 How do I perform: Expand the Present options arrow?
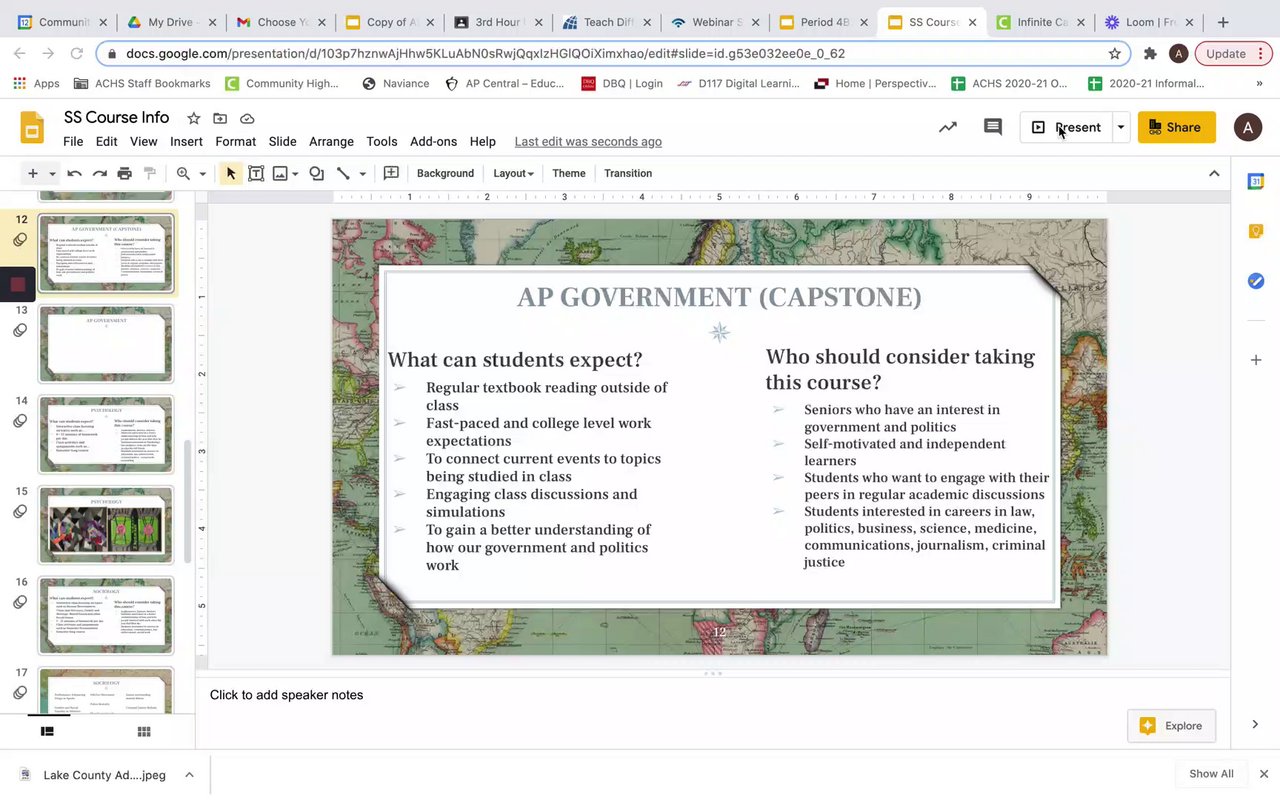[x=1121, y=127]
